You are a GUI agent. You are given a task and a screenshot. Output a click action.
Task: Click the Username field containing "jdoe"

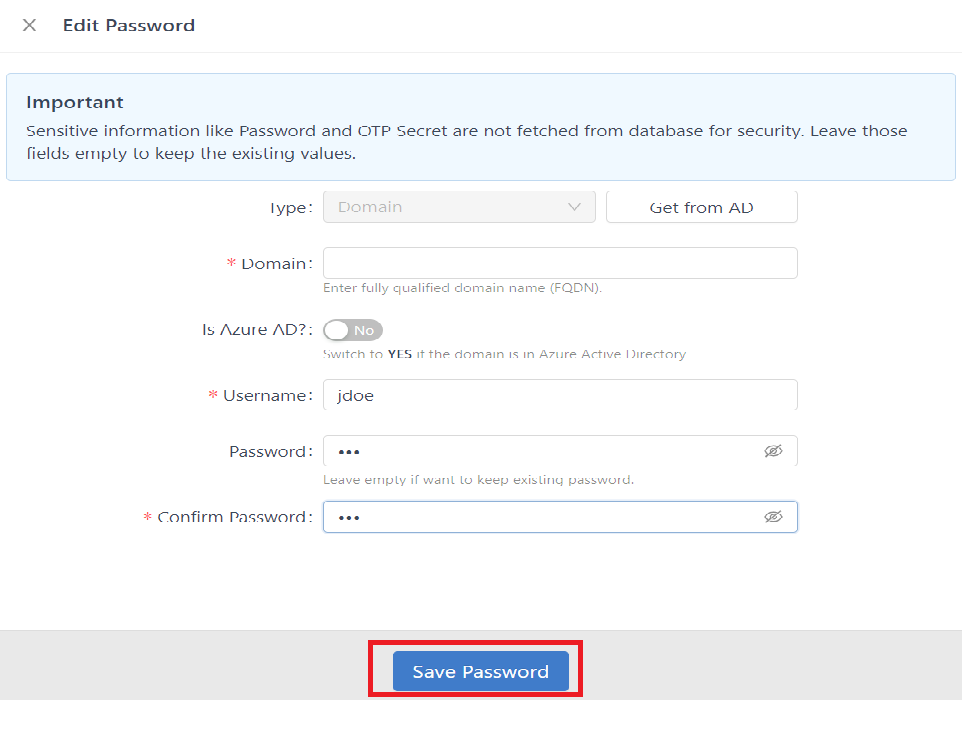(x=558, y=394)
